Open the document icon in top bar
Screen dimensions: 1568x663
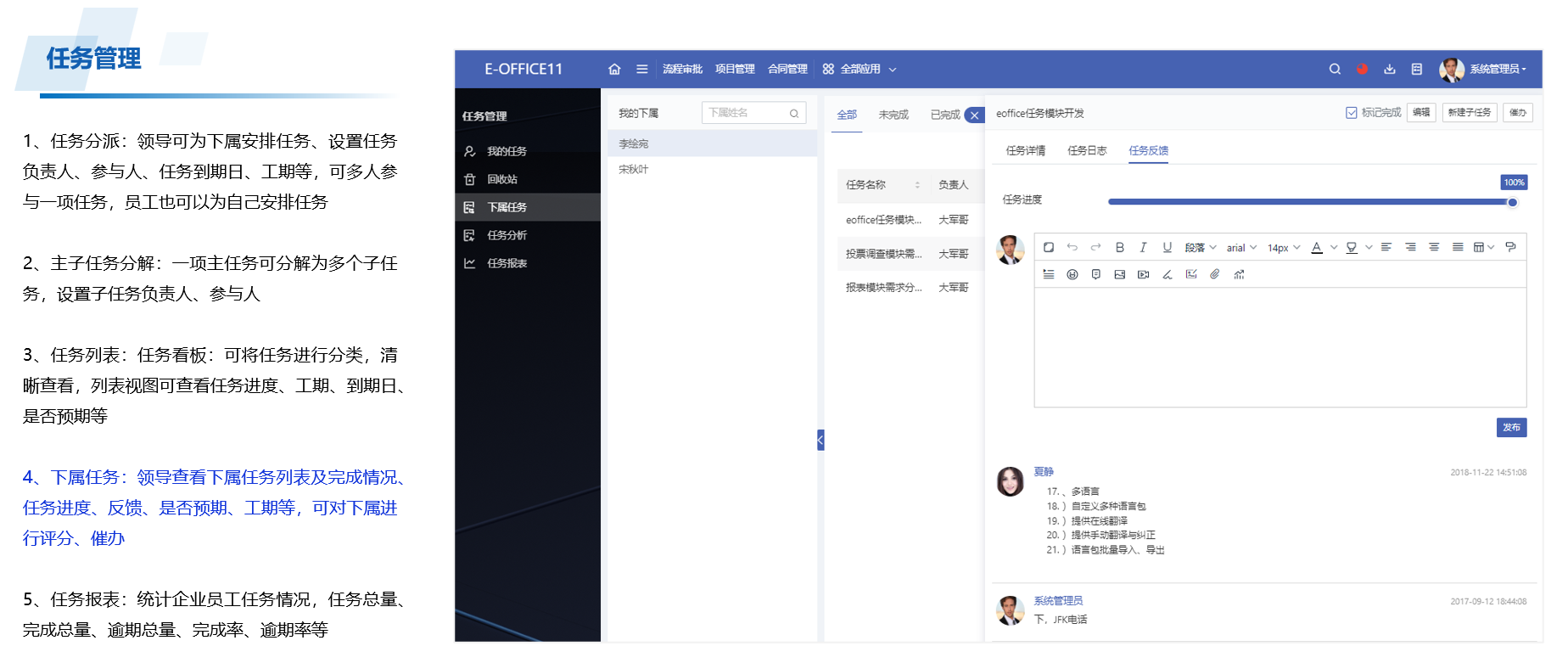[x=1417, y=70]
